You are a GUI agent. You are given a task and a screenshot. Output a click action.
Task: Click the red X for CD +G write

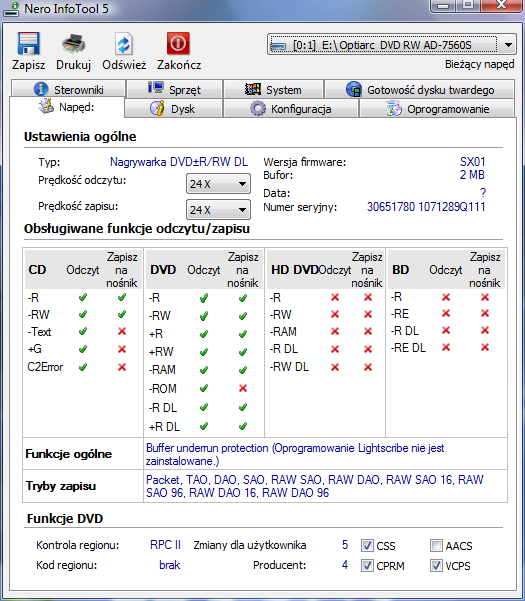122,349
